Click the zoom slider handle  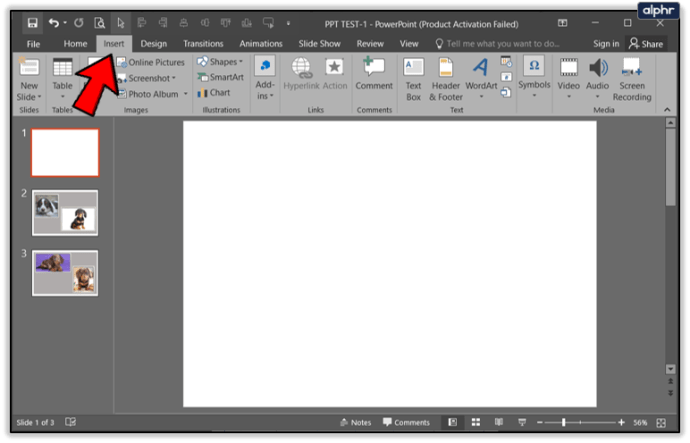click(x=564, y=423)
